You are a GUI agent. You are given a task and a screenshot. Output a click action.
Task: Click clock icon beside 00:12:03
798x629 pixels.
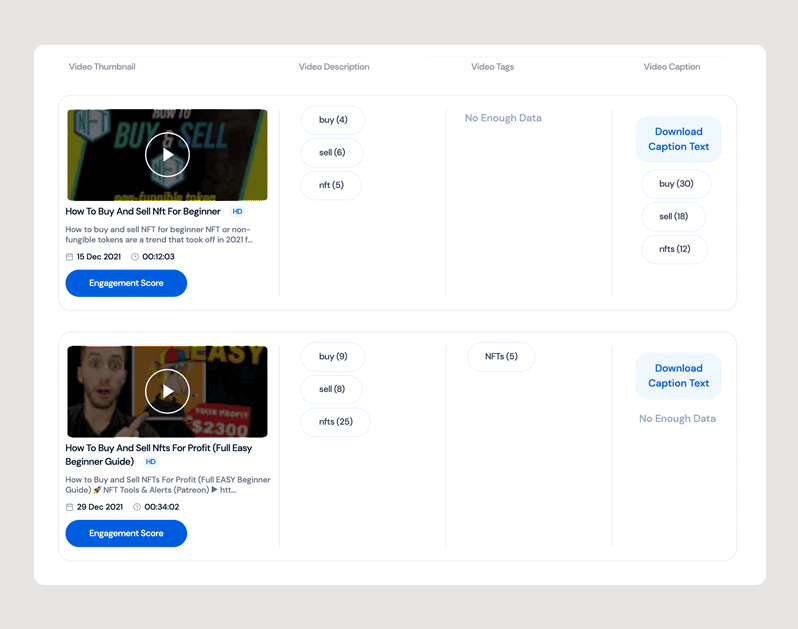point(135,257)
